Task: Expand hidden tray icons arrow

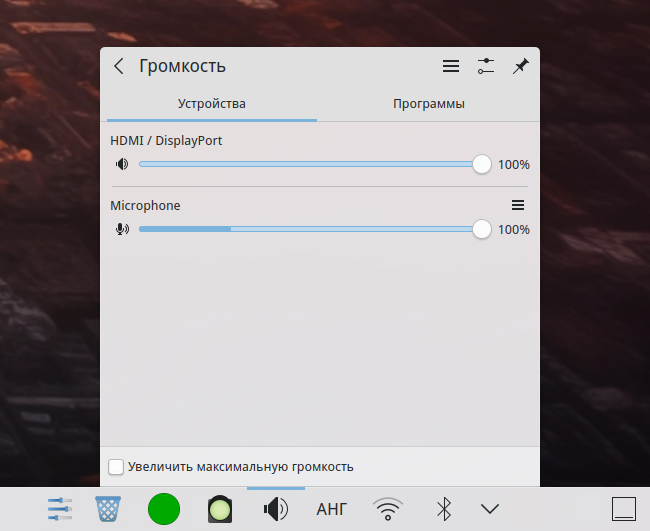Action: (x=489, y=509)
